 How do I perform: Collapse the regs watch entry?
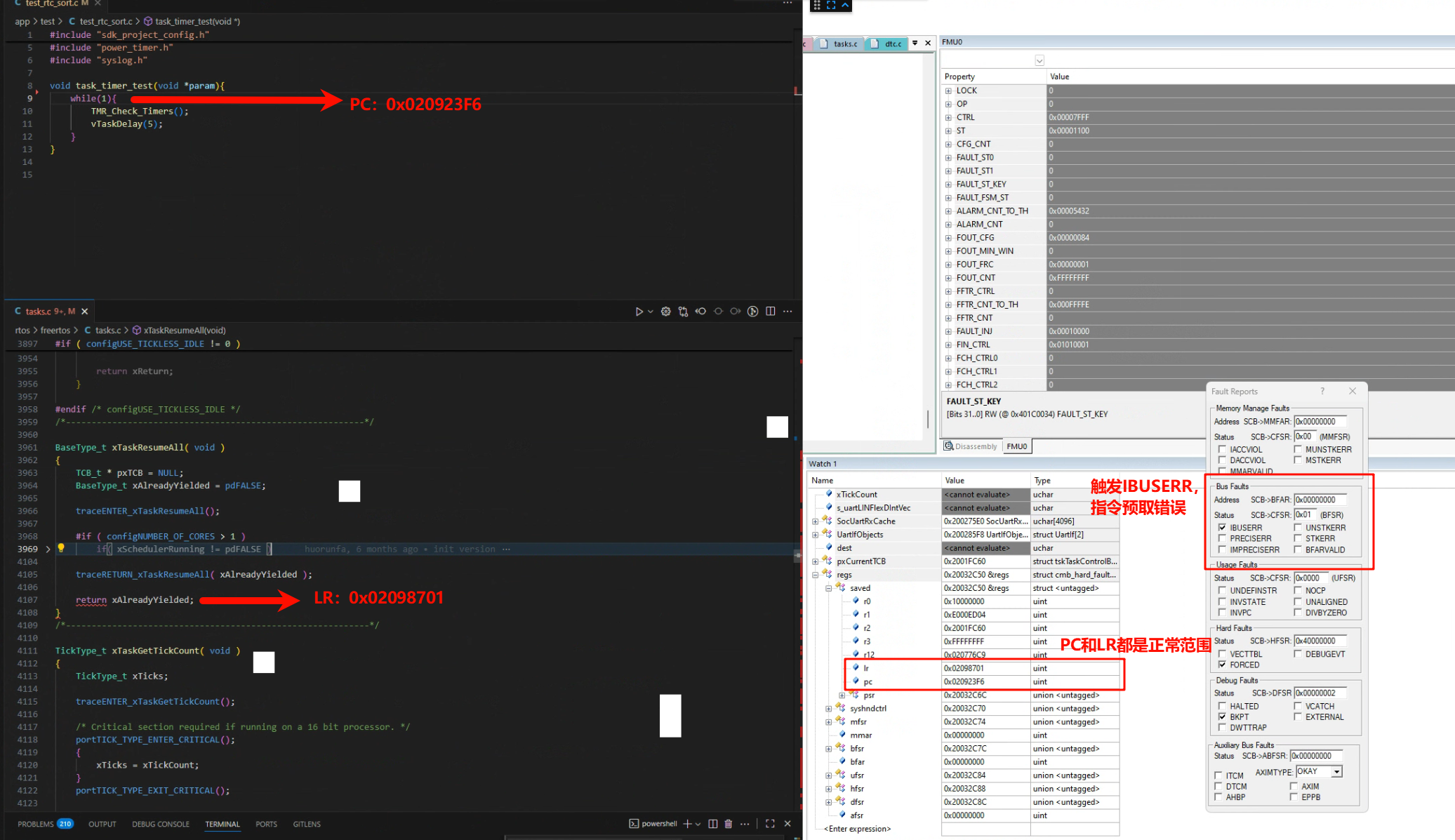point(816,575)
